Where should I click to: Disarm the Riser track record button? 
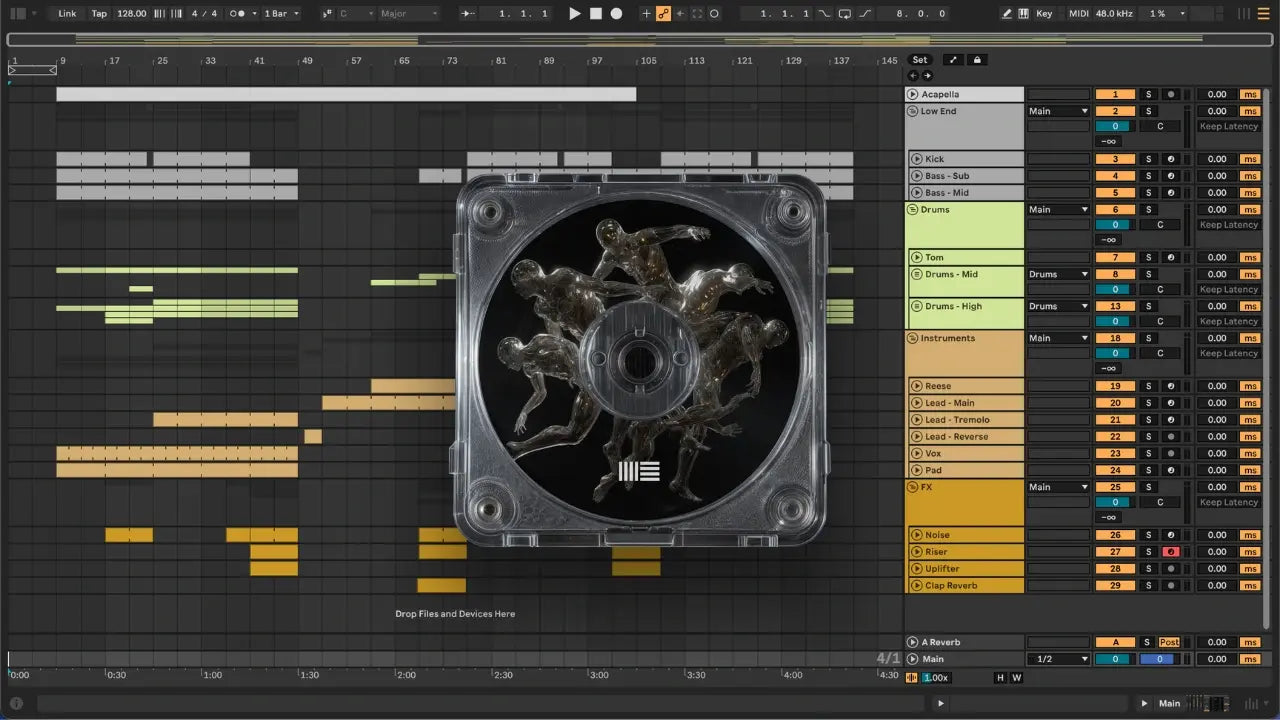[x=1170, y=552]
